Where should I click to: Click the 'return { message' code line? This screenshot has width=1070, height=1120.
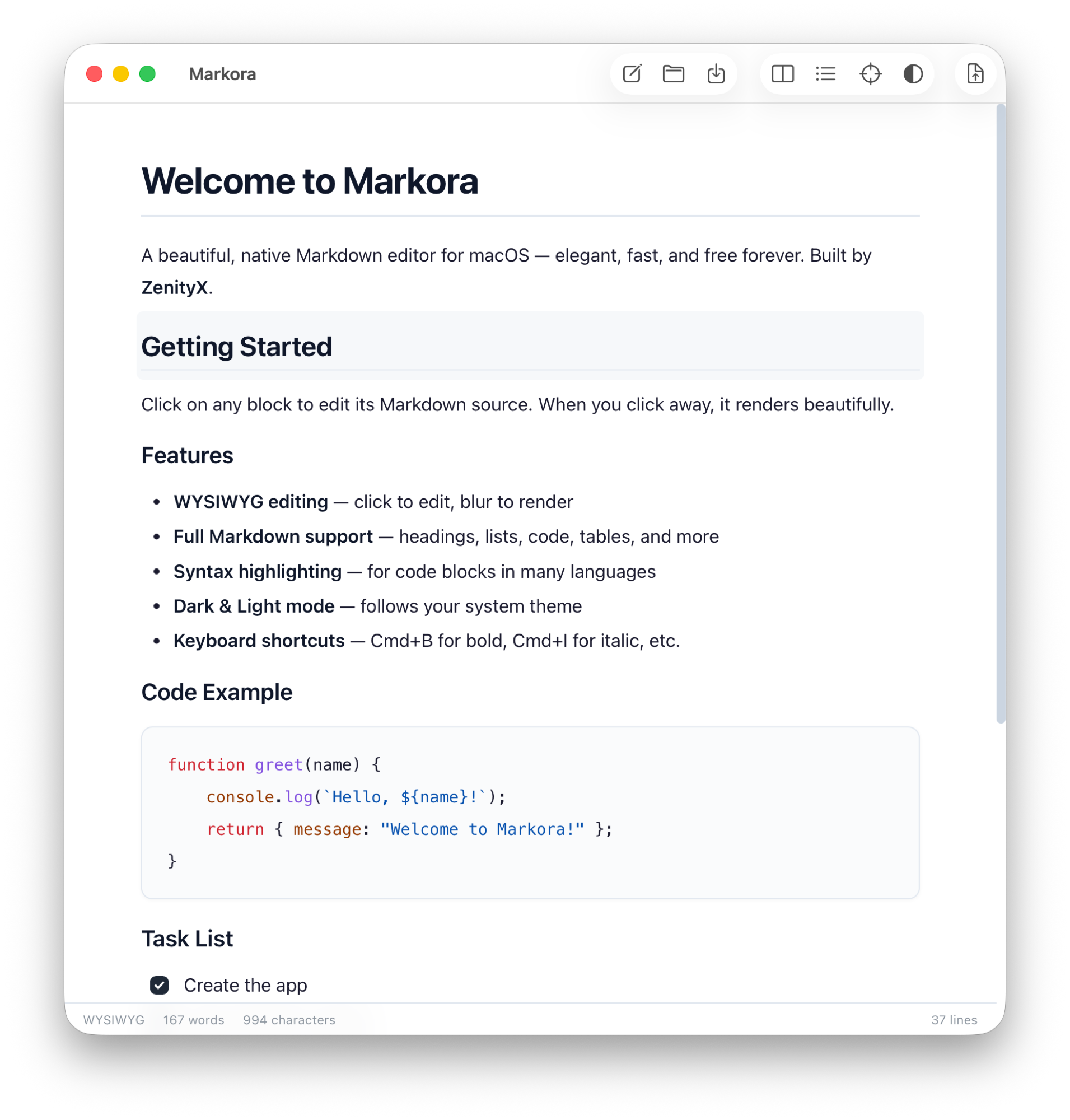pyautogui.click(x=409, y=829)
